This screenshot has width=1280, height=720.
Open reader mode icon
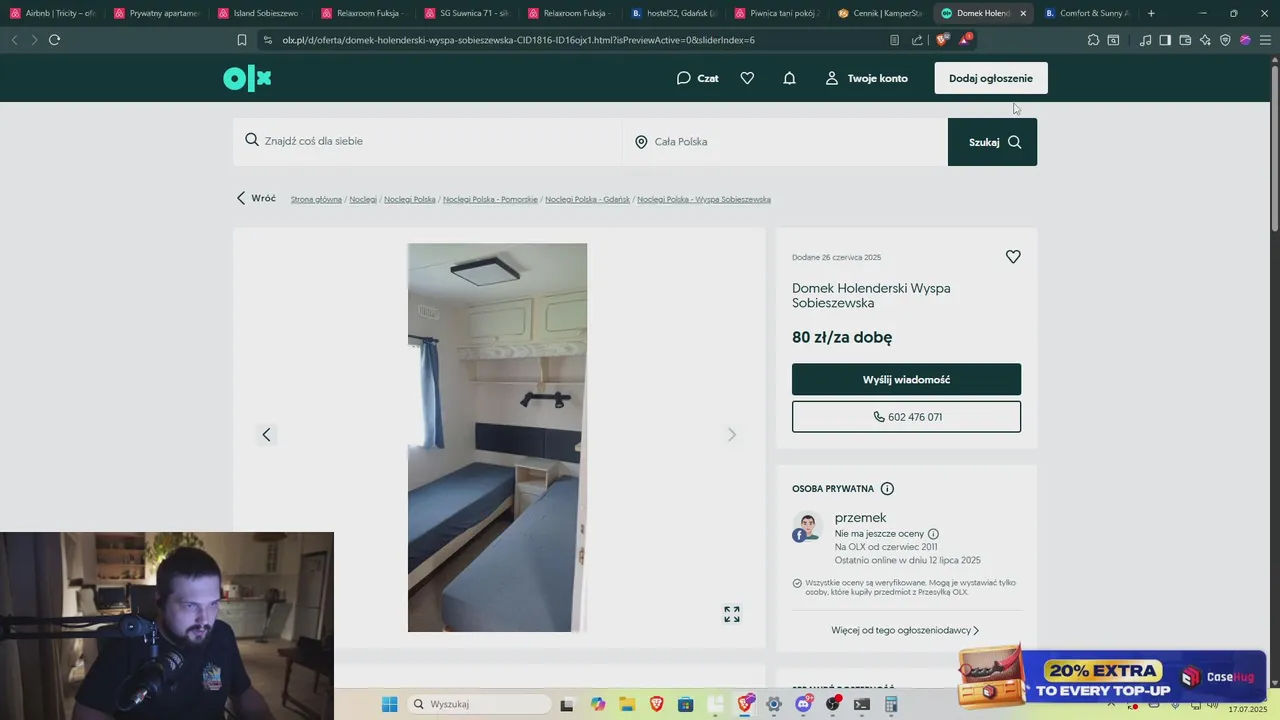tap(894, 40)
